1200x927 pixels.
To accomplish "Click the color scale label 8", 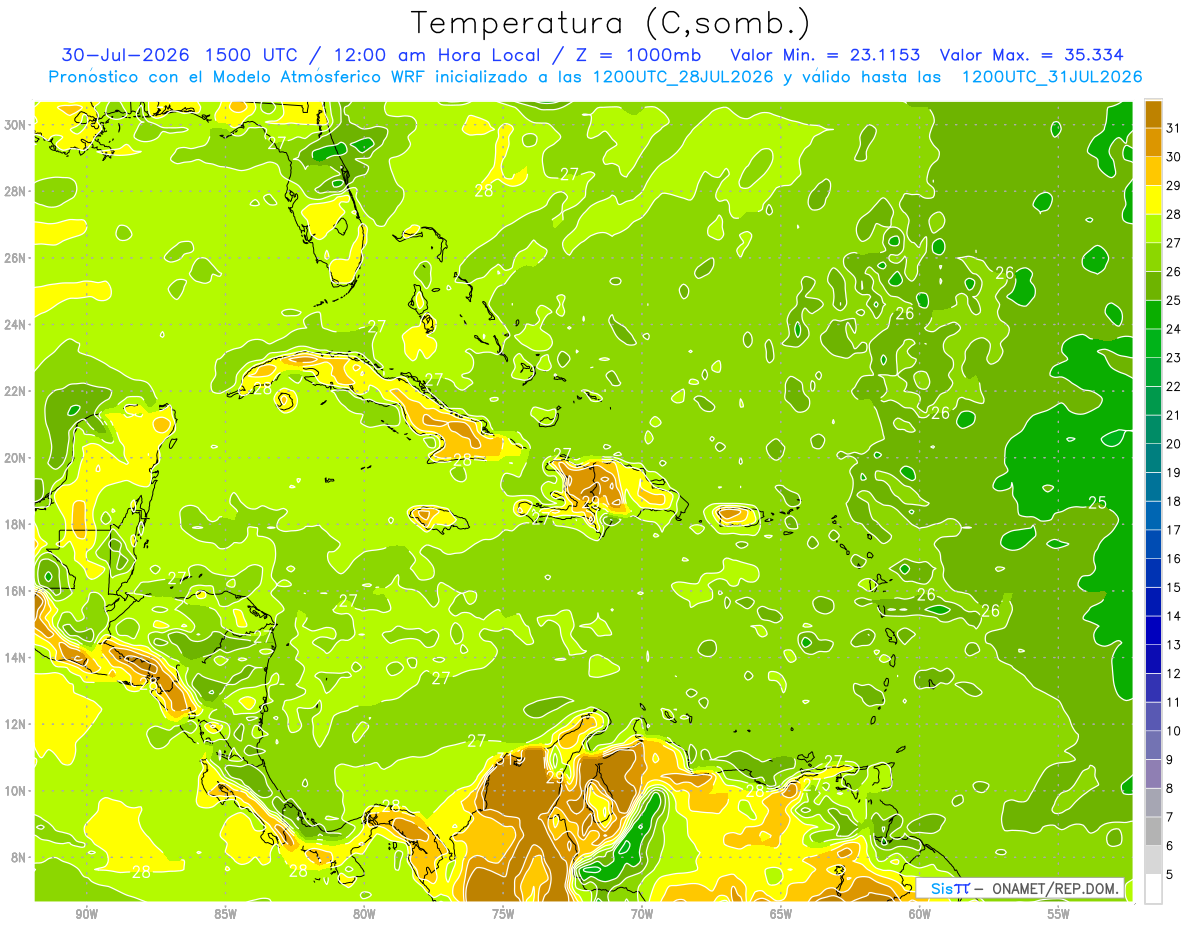I will 1170,788.
